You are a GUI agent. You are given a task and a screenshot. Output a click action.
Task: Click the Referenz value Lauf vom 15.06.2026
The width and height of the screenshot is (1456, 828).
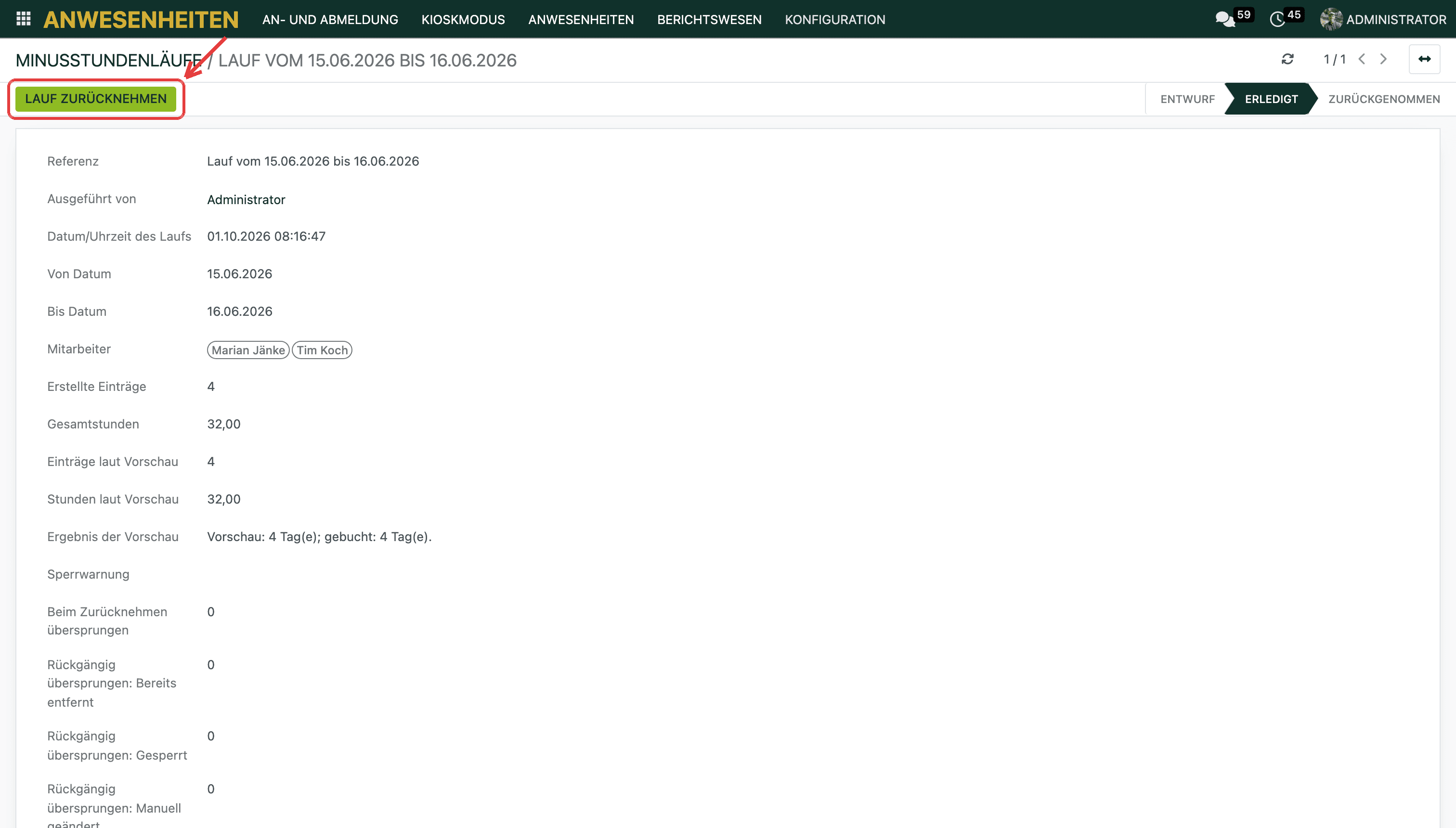pyautogui.click(x=313, y=161)
